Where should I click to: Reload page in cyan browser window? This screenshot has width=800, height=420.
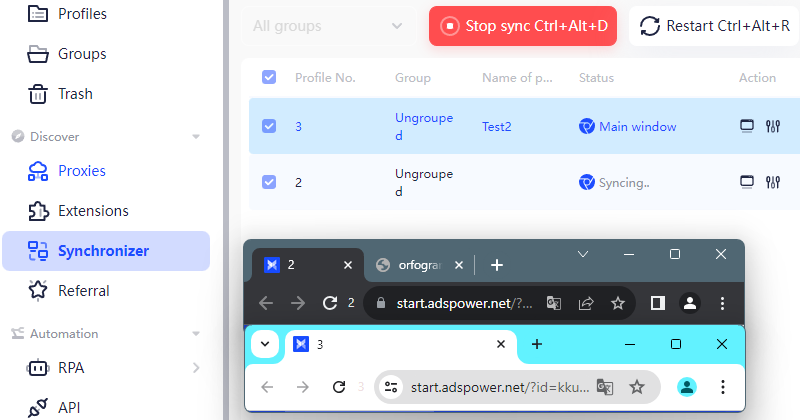point(339,387)
